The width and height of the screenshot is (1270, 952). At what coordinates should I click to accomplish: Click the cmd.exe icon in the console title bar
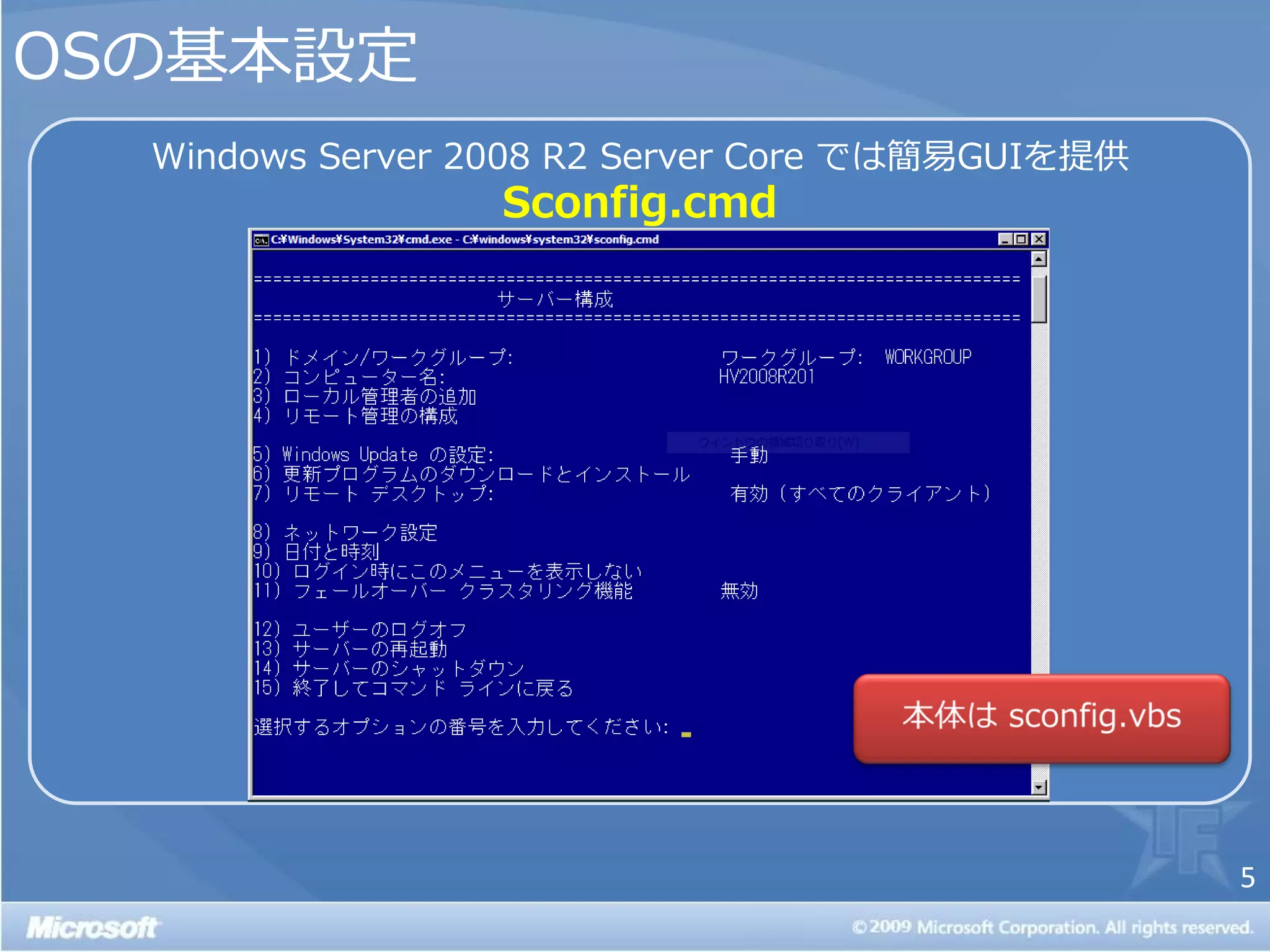[261, 240]
